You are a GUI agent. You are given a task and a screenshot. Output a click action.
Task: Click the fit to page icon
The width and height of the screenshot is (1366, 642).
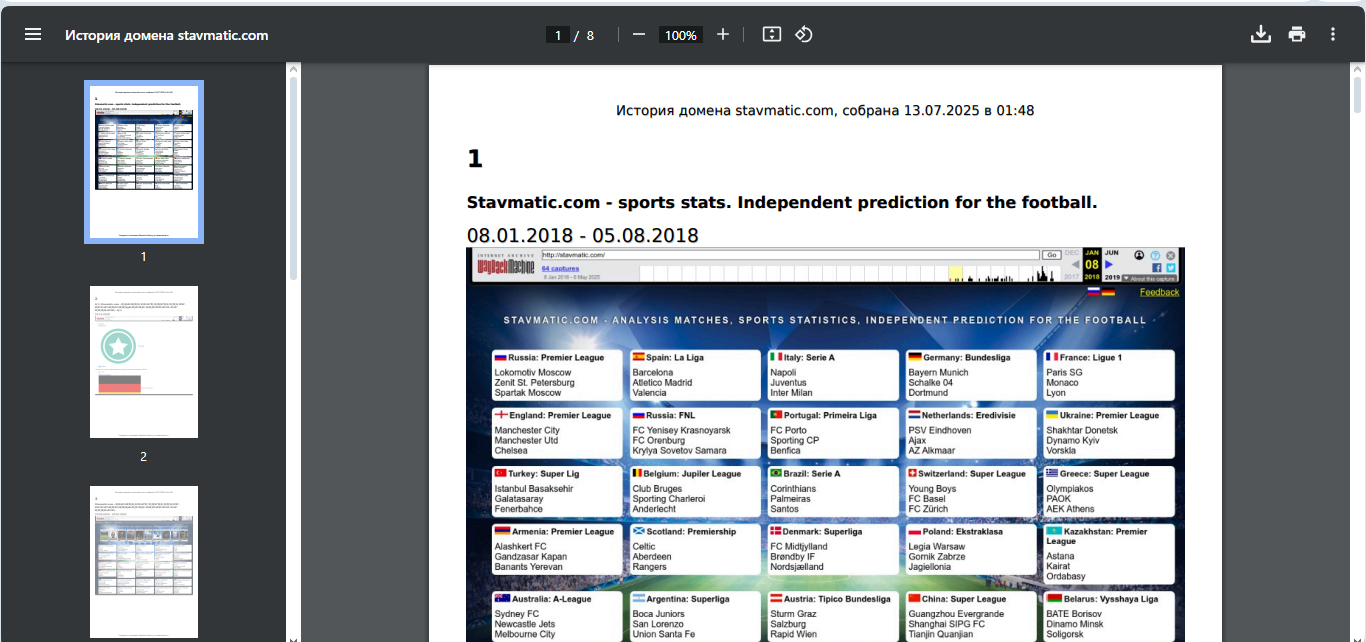click(x=771, y=35)
